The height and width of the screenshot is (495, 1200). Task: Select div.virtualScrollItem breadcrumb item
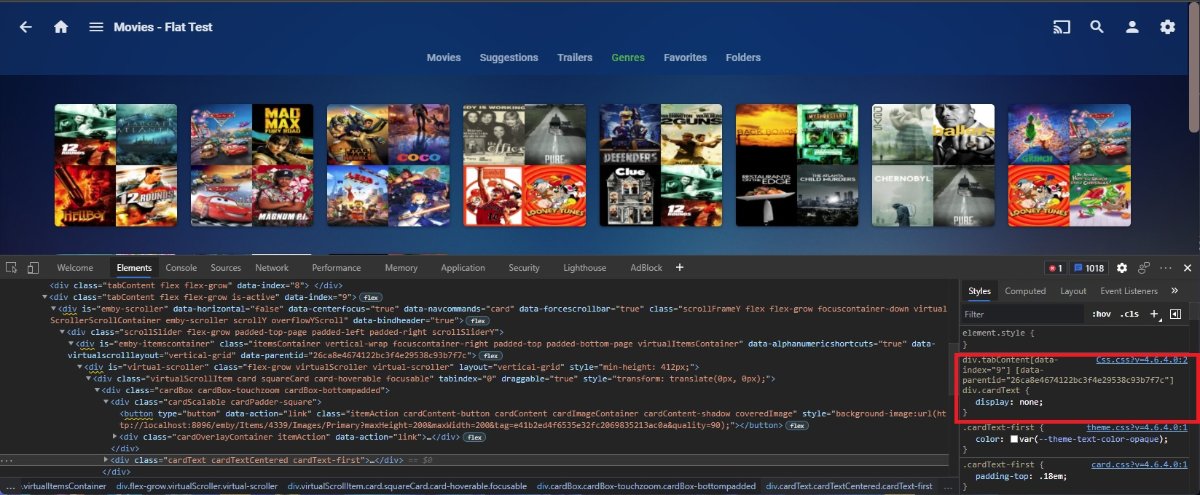pos(407,486)
